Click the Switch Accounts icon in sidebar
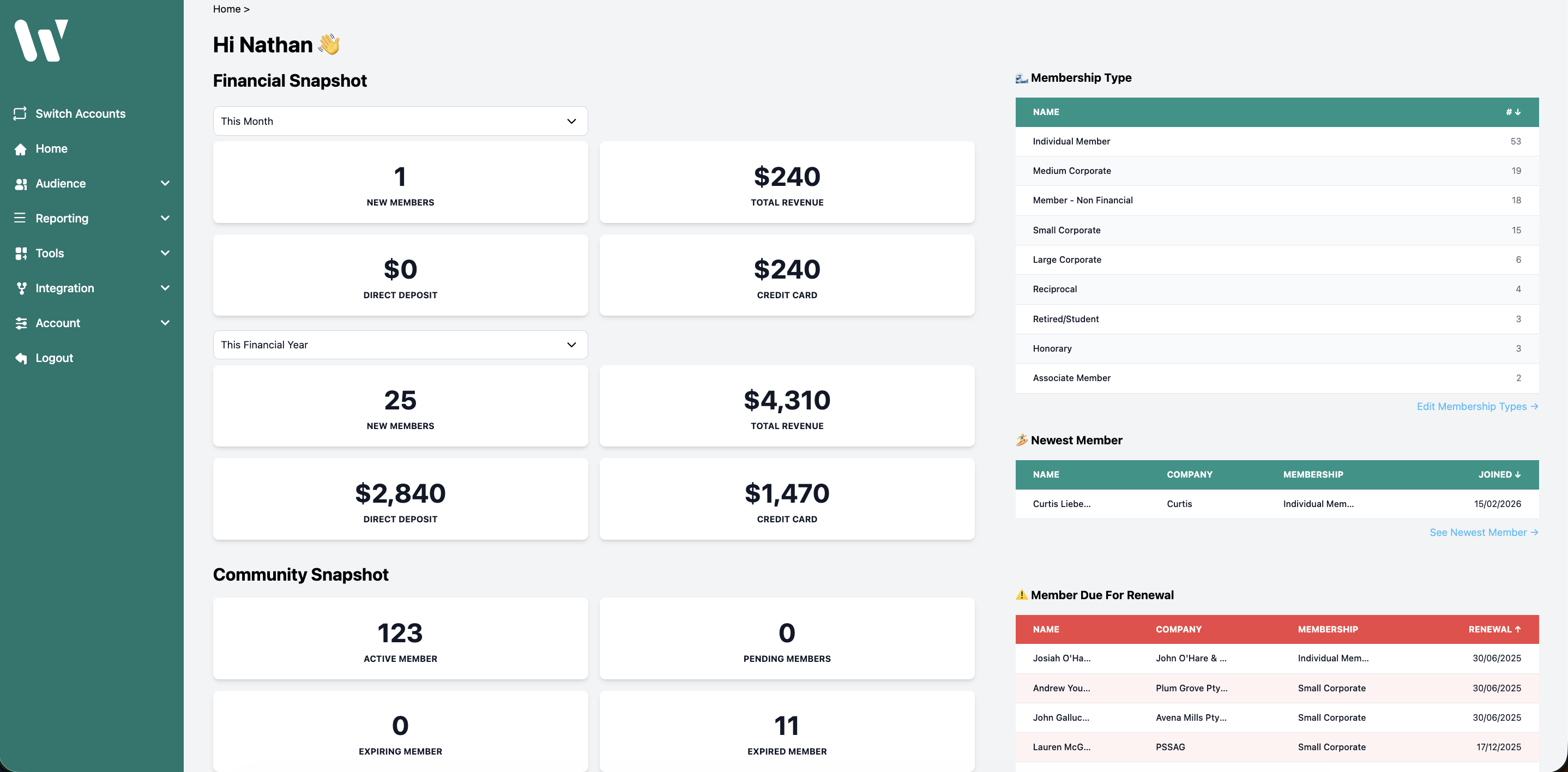The height and width of the screenshot is (772, 1568). (x=20, y=113)
